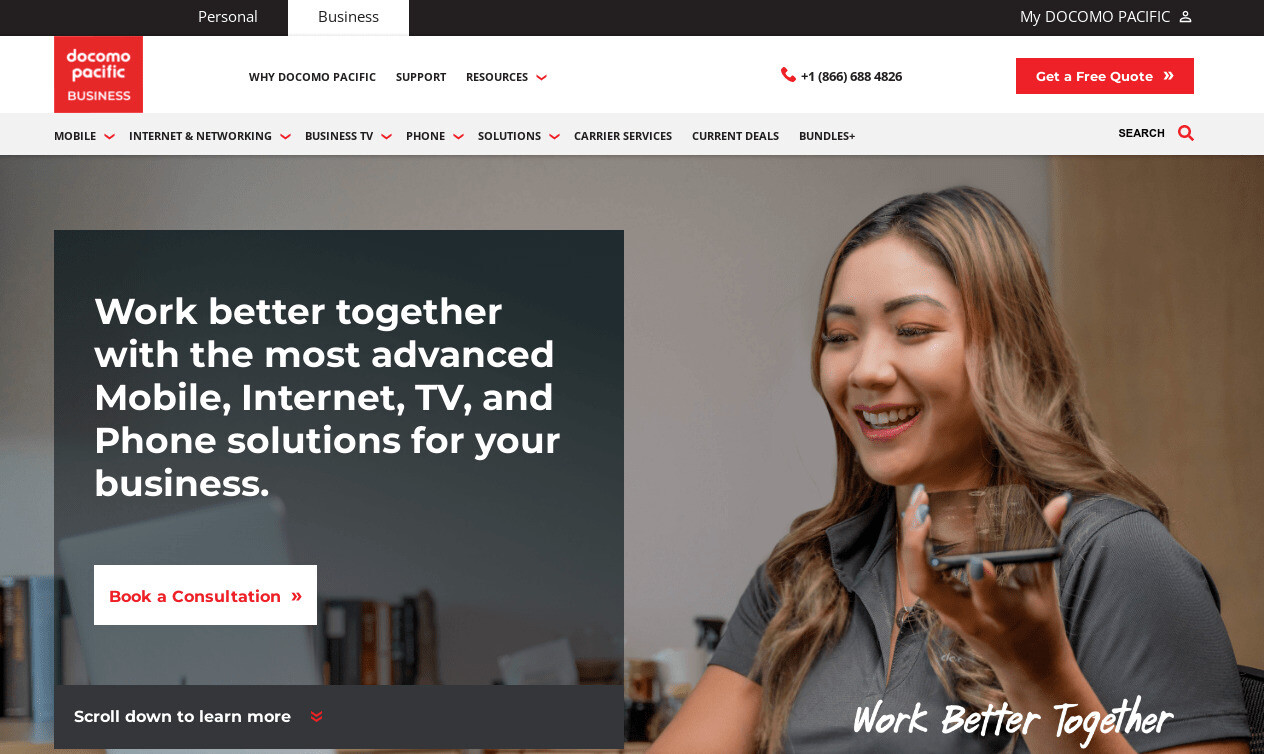Click the red double-chevron down scroll icon
This screenshot has height=754, width=1264.
point(316,717)
